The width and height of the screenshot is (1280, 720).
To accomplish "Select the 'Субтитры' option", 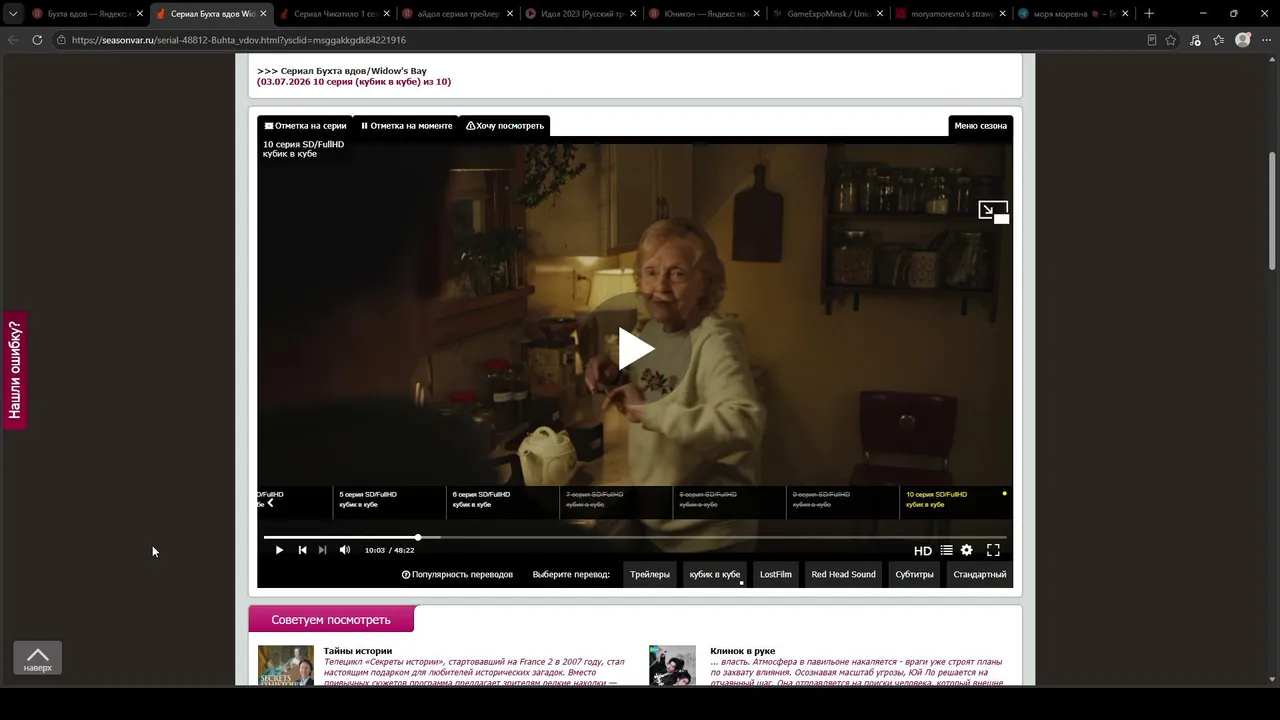I will [915, 575].
